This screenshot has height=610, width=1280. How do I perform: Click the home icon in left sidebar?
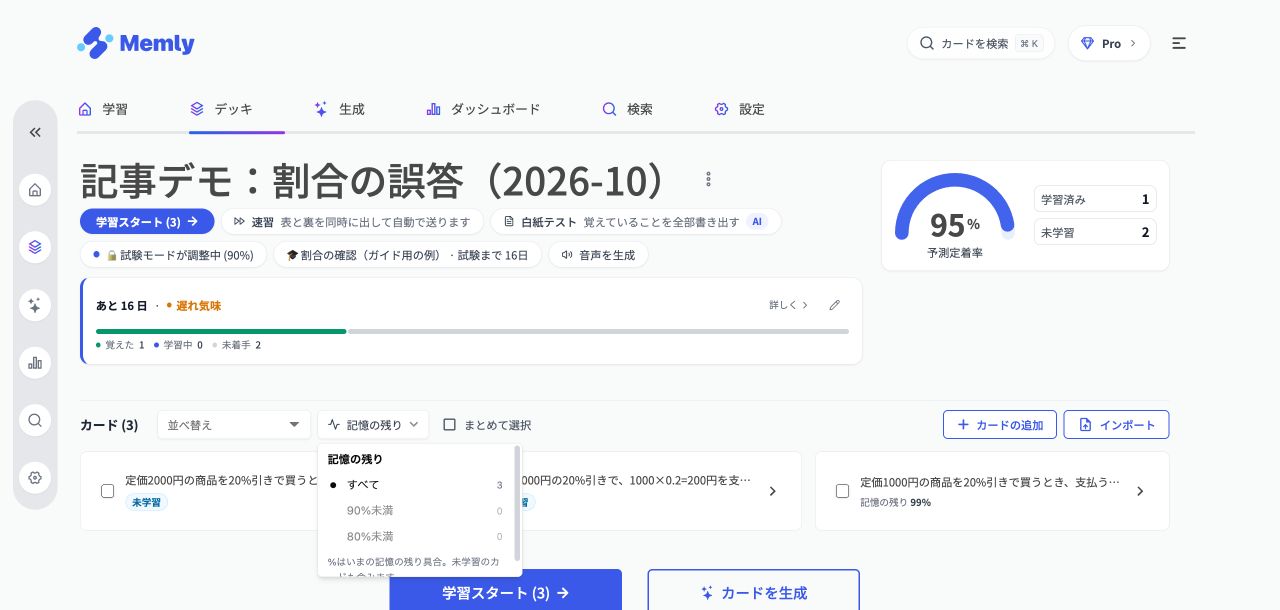pyautogui.click(x=35, y=190)
